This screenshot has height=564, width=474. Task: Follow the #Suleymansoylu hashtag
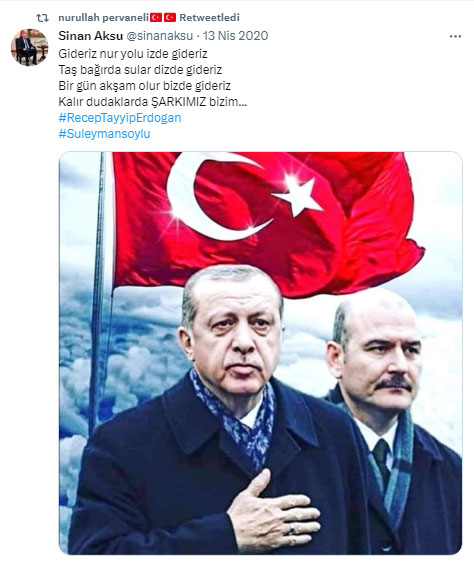tap(104, 134)
